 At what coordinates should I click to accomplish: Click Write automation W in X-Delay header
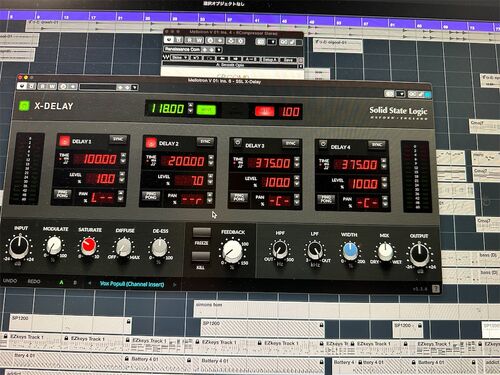(x=52, y=86)
